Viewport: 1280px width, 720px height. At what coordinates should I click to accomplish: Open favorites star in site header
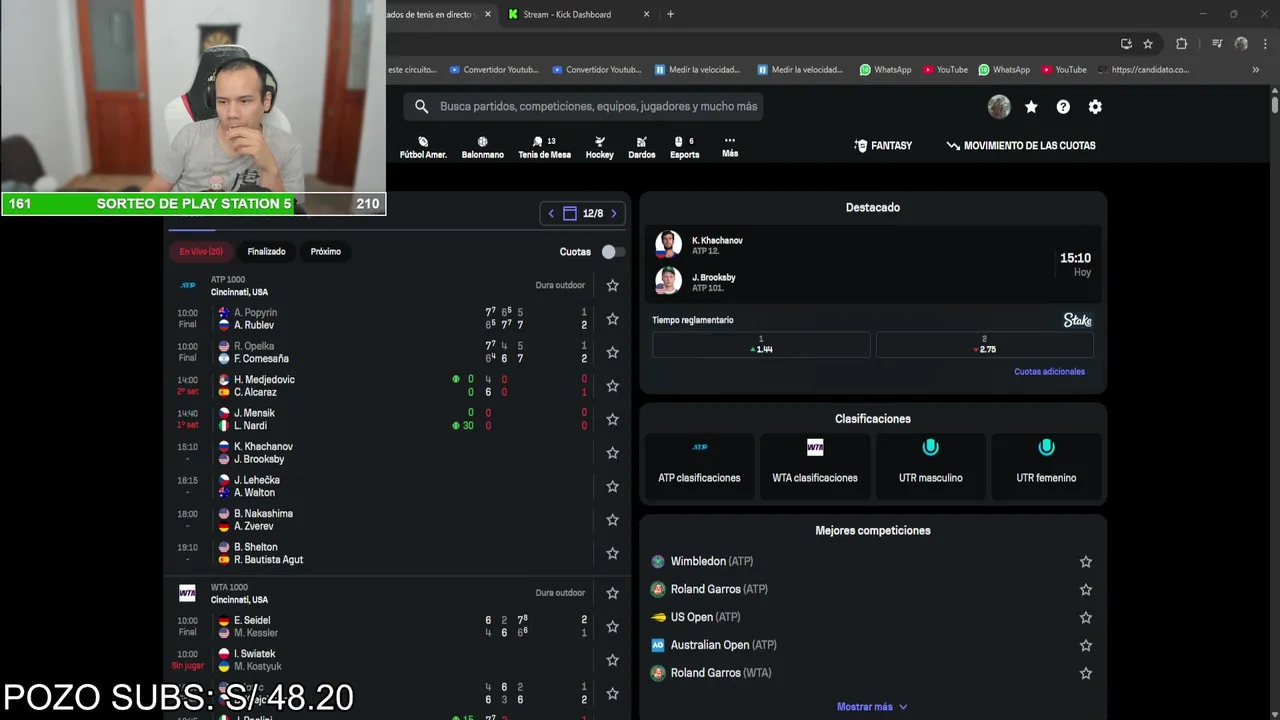1031,107
